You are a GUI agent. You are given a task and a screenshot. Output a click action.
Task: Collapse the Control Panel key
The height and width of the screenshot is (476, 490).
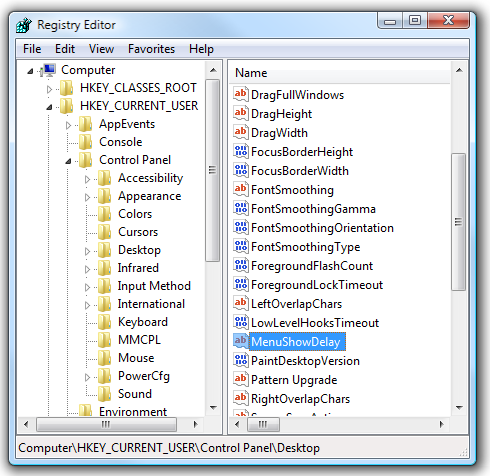click(x=68, y=161)
